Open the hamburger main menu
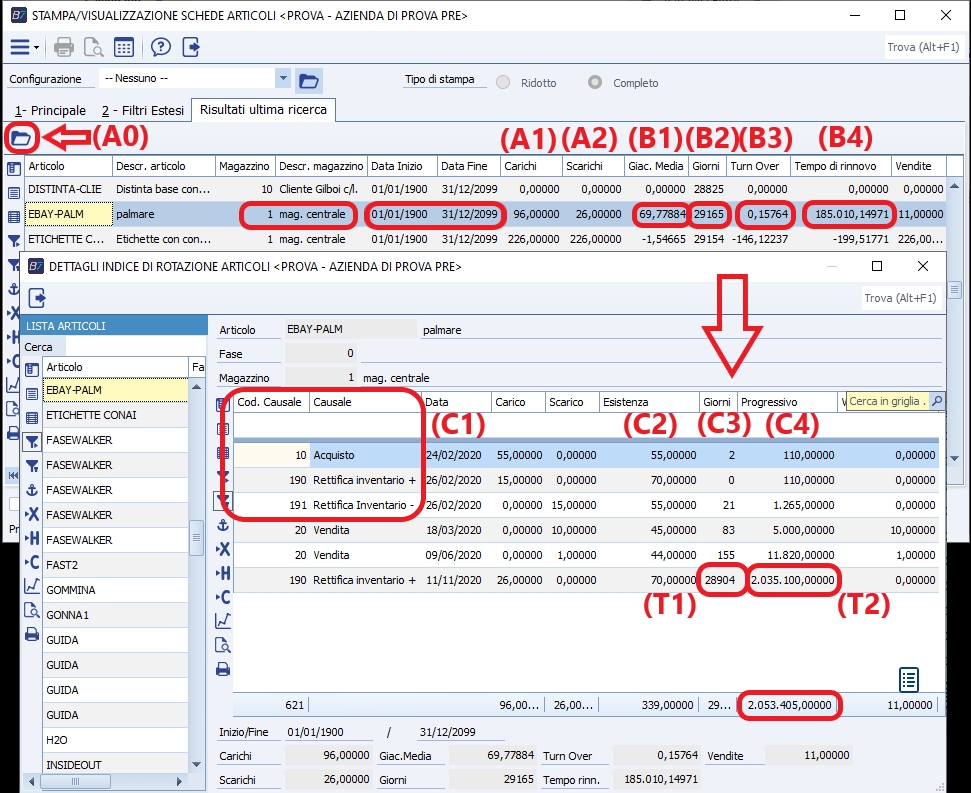Viewport: 971px width, 793px height. click(20, 47)
